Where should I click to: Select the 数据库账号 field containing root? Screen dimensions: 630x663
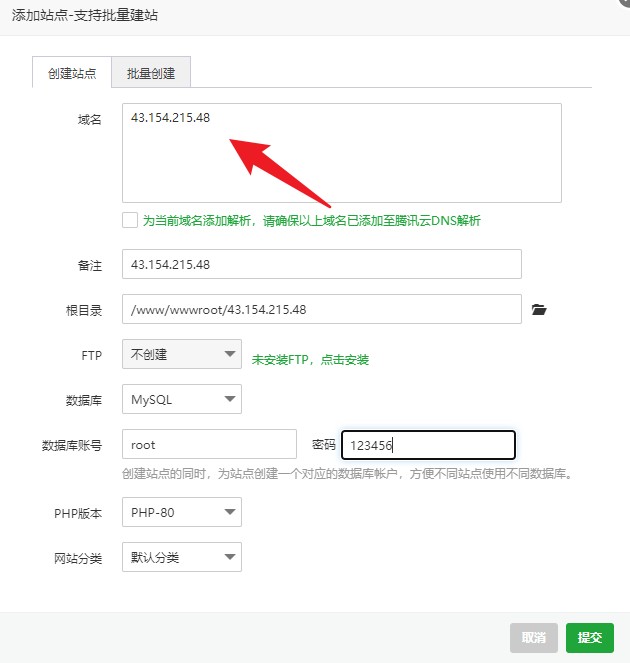[209, 444]
